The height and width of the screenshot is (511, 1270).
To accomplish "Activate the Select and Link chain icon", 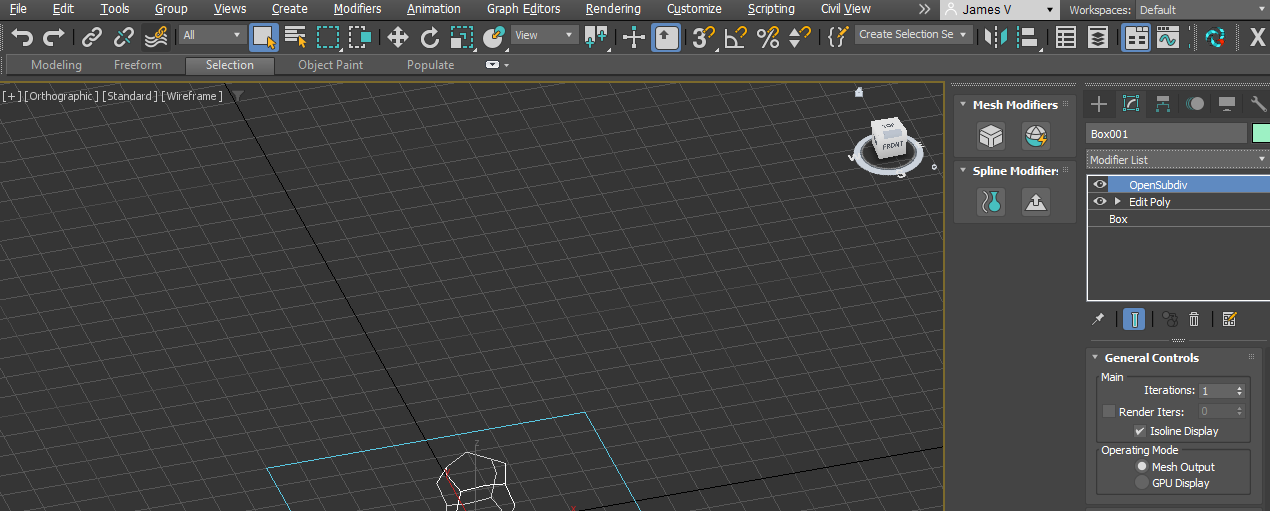I will pyautogui.click(x=92, y=38).
